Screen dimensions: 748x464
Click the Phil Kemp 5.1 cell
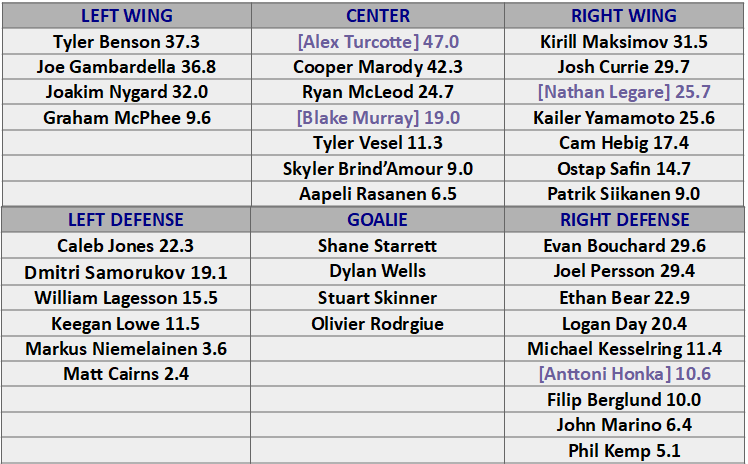point(624,450)
